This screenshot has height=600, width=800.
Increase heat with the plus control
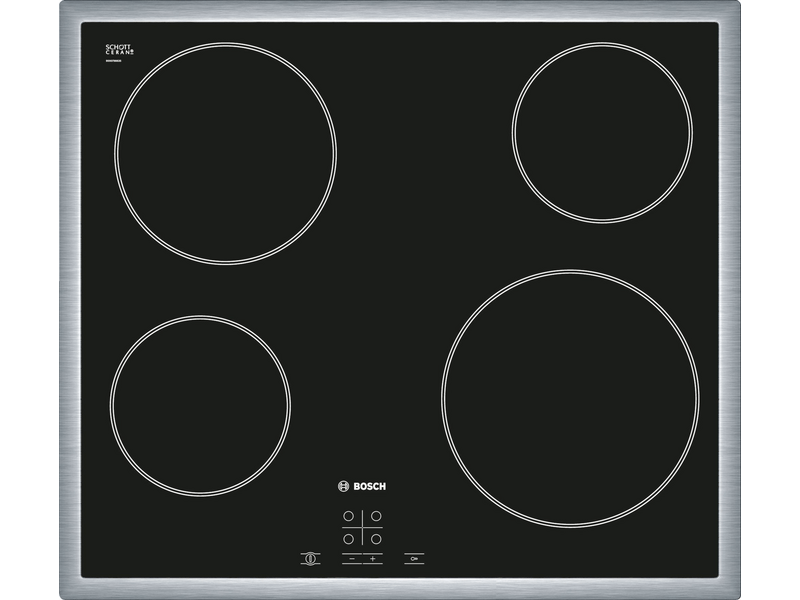[x=373, y=558]
